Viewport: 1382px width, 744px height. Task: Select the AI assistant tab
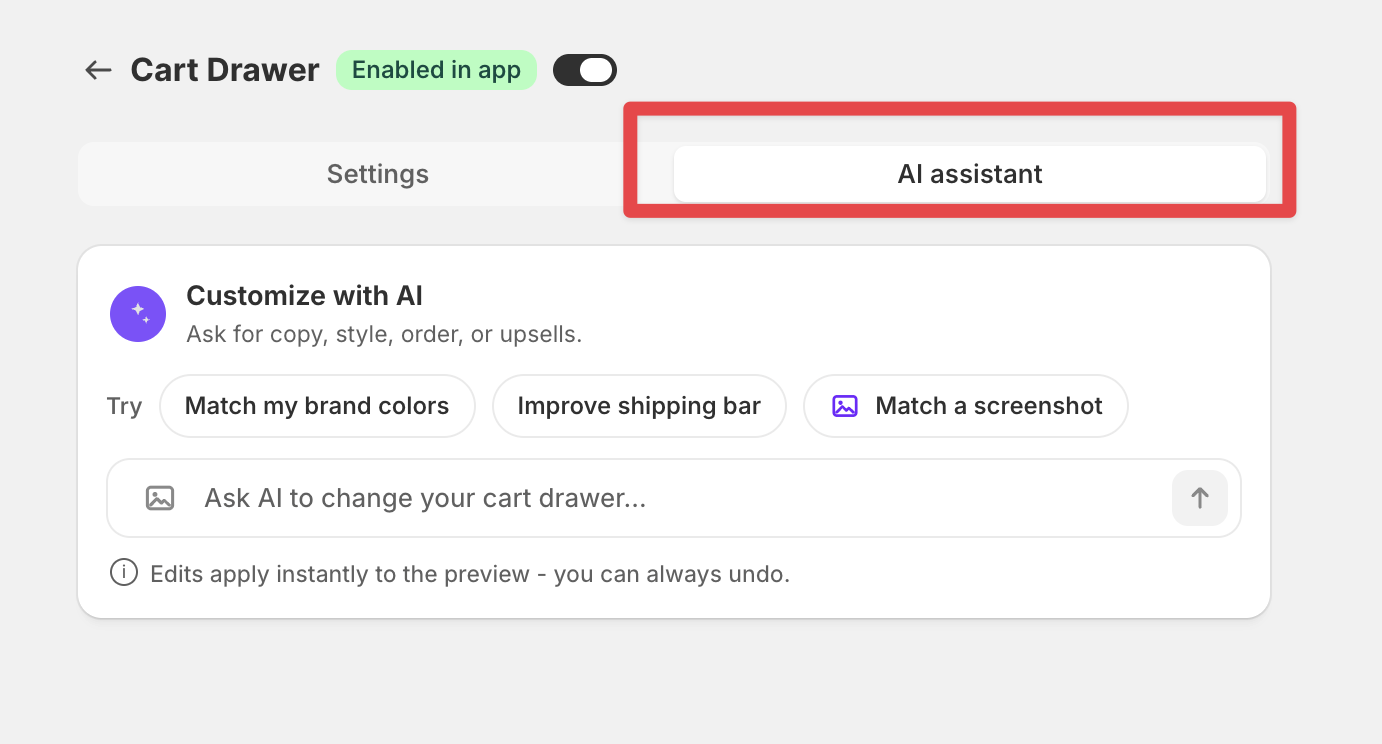tap(970, 174)
